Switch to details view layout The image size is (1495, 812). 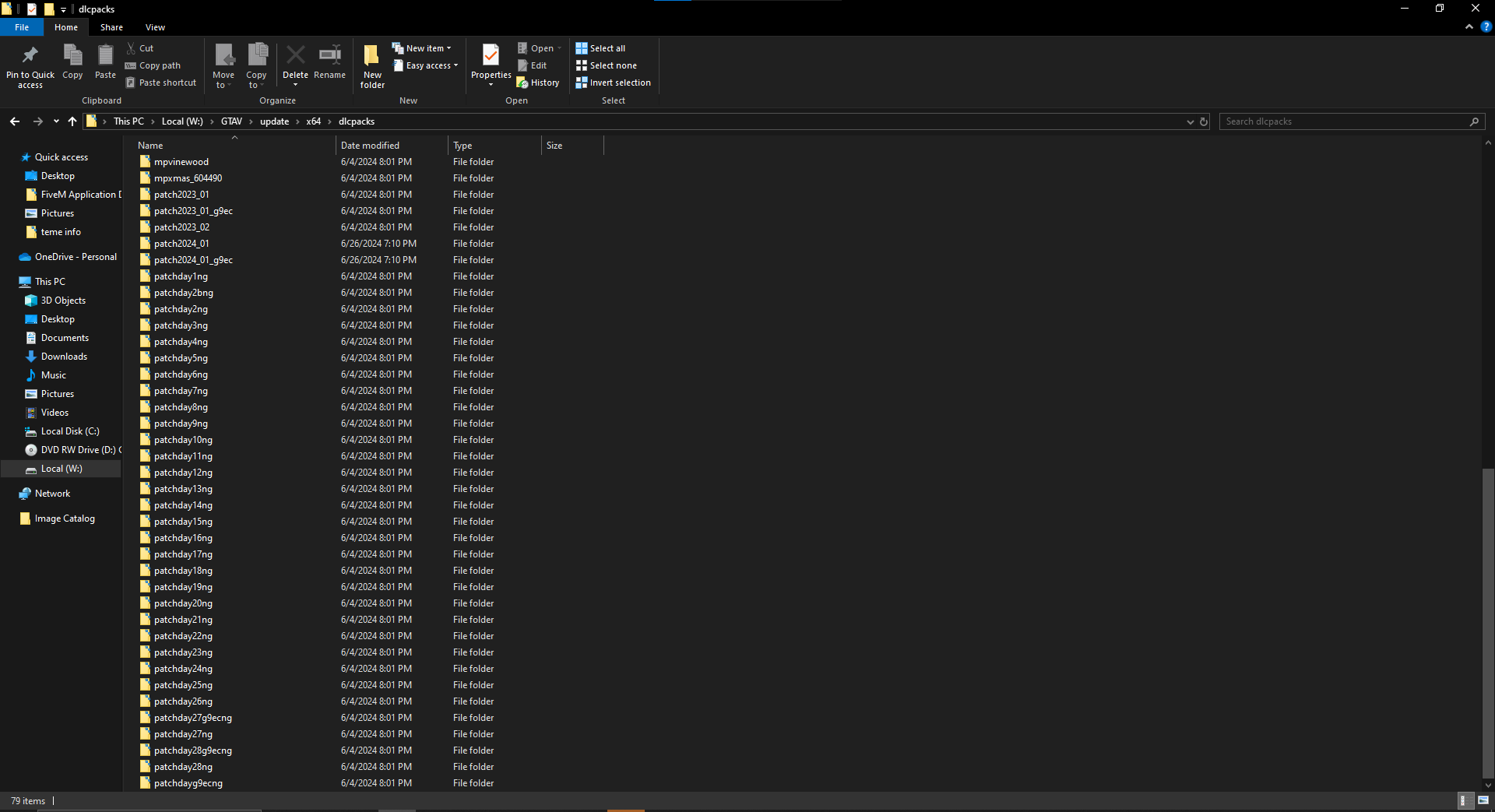(x=1463, y=800)
